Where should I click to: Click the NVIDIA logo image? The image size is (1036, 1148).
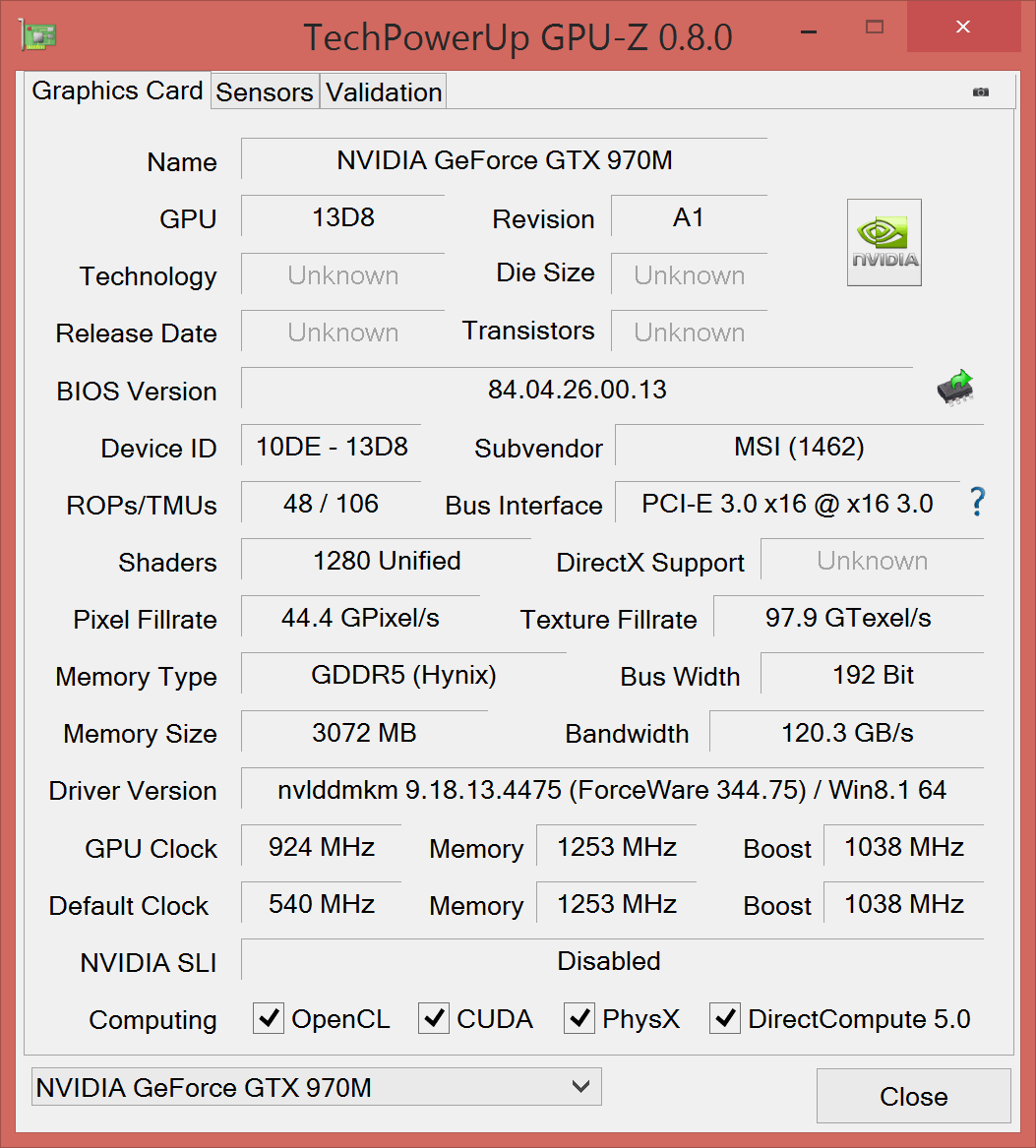click(x=884, y=242)
